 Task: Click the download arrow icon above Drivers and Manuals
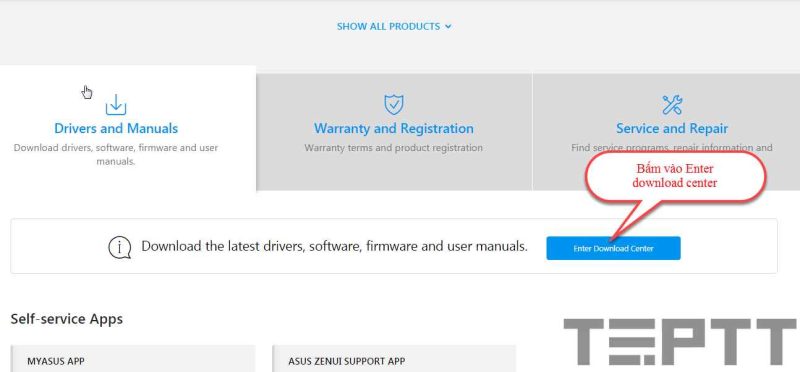[x=116, y=105]
